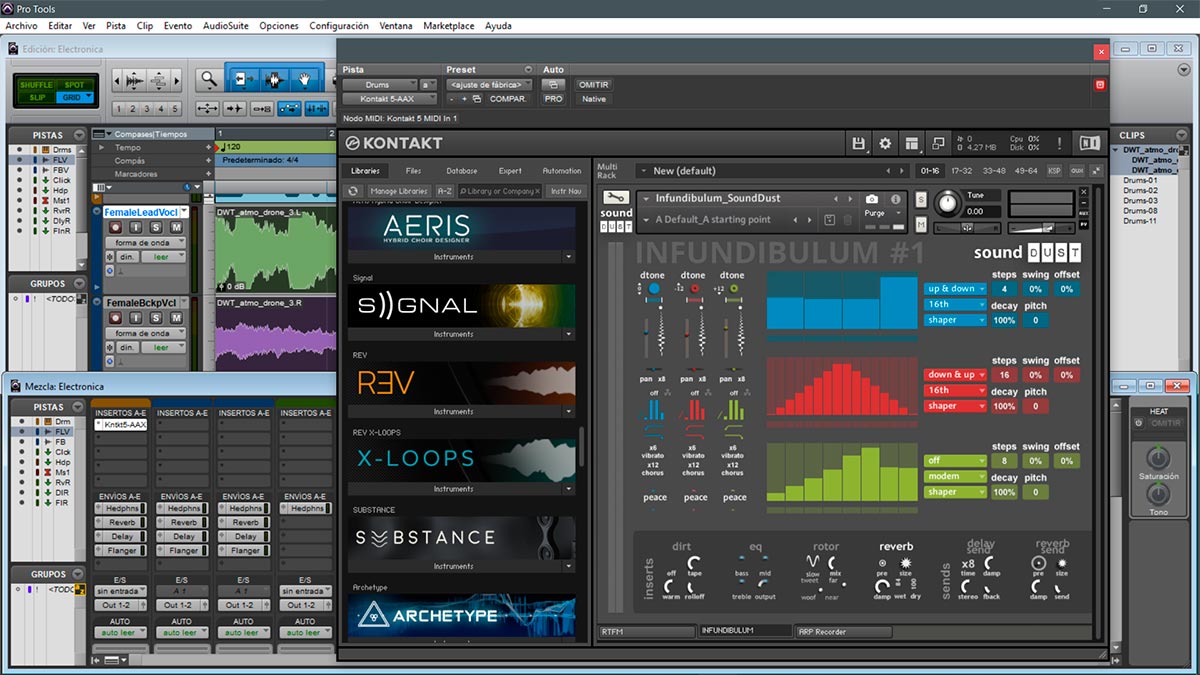Enable SHUFFLE edit mode
The height and width of the screenshot is (675, 1200).
coord(36,85)
